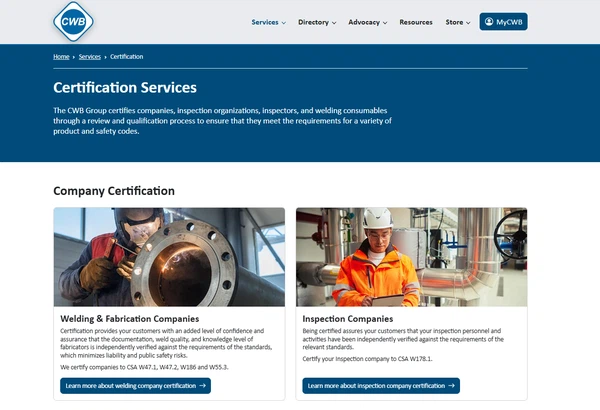The height and width of the screenshot is (410, 600).
Task: Click the Certification Services page title
Action: [124, 88]
